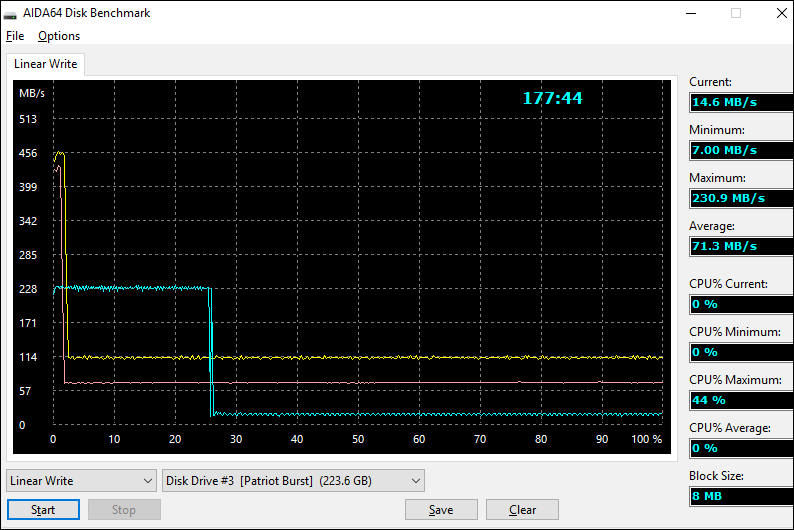Click the 50 x-axis label
Screen dimensions: 794x530
(x=358, y=439)
